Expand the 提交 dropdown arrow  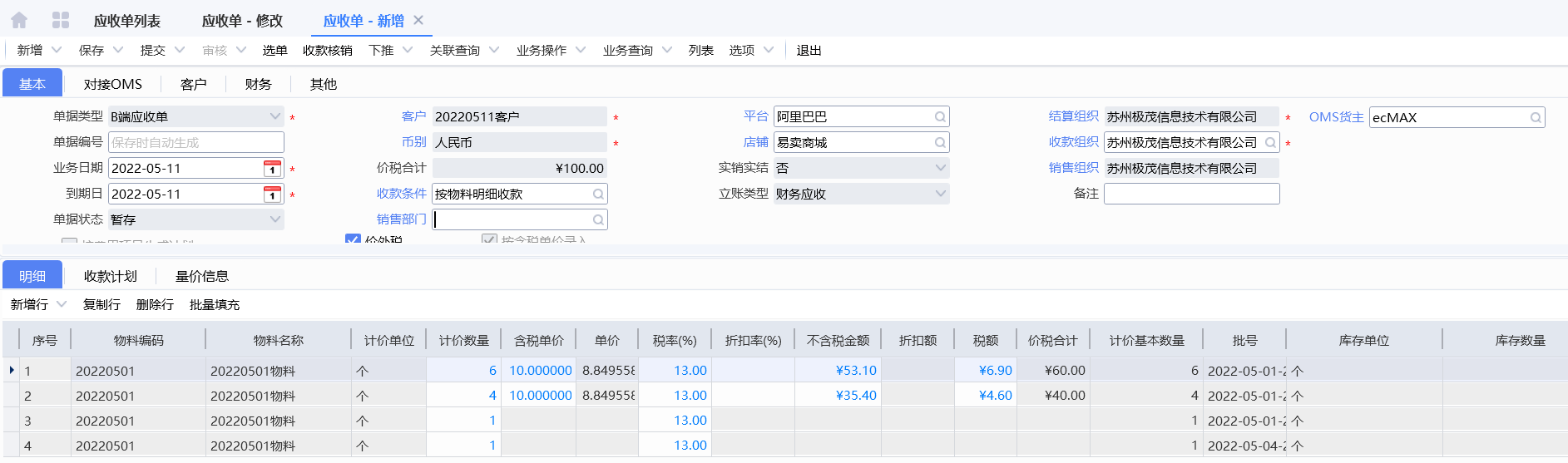tap(180, 50)
